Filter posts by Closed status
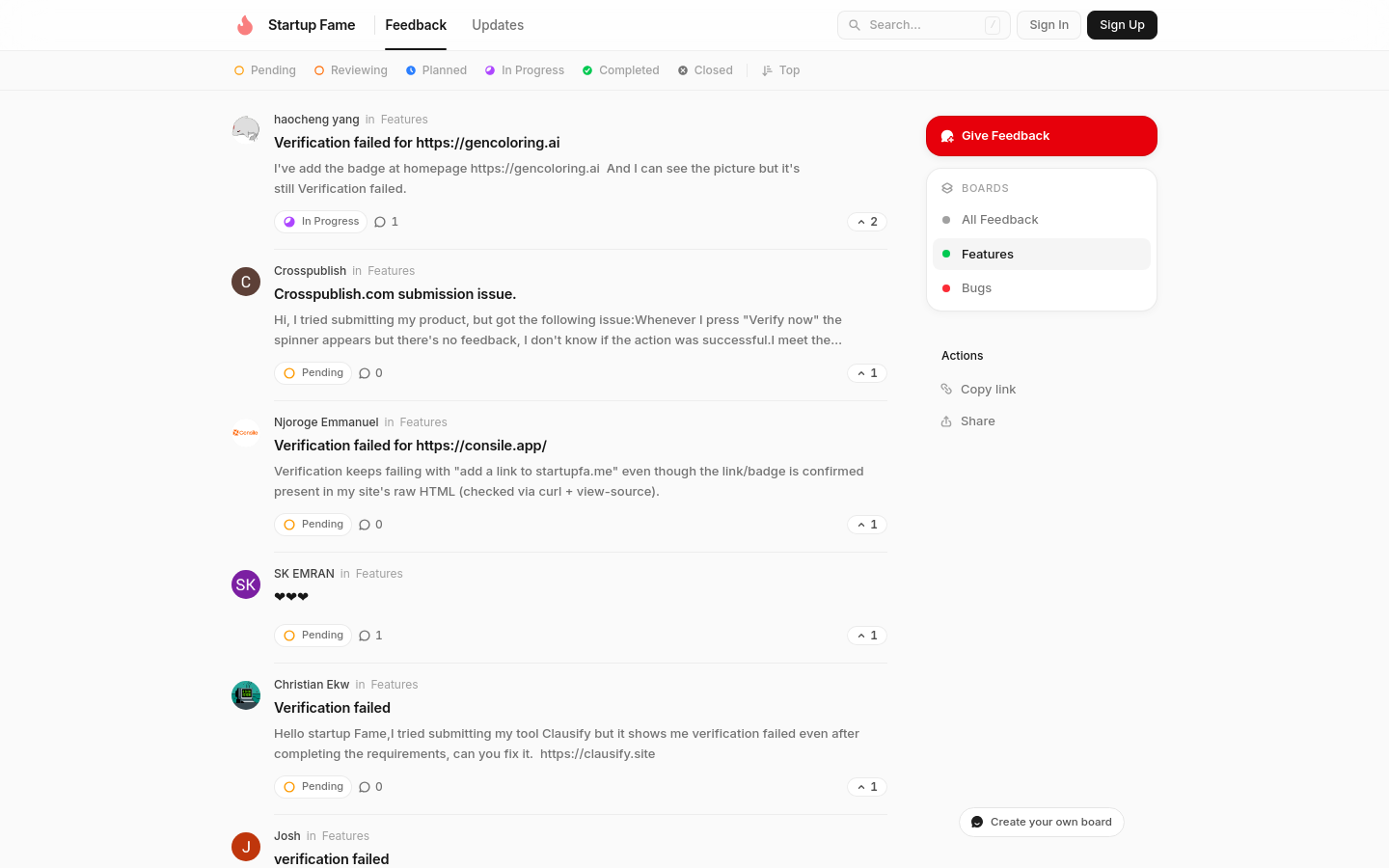 705,70
